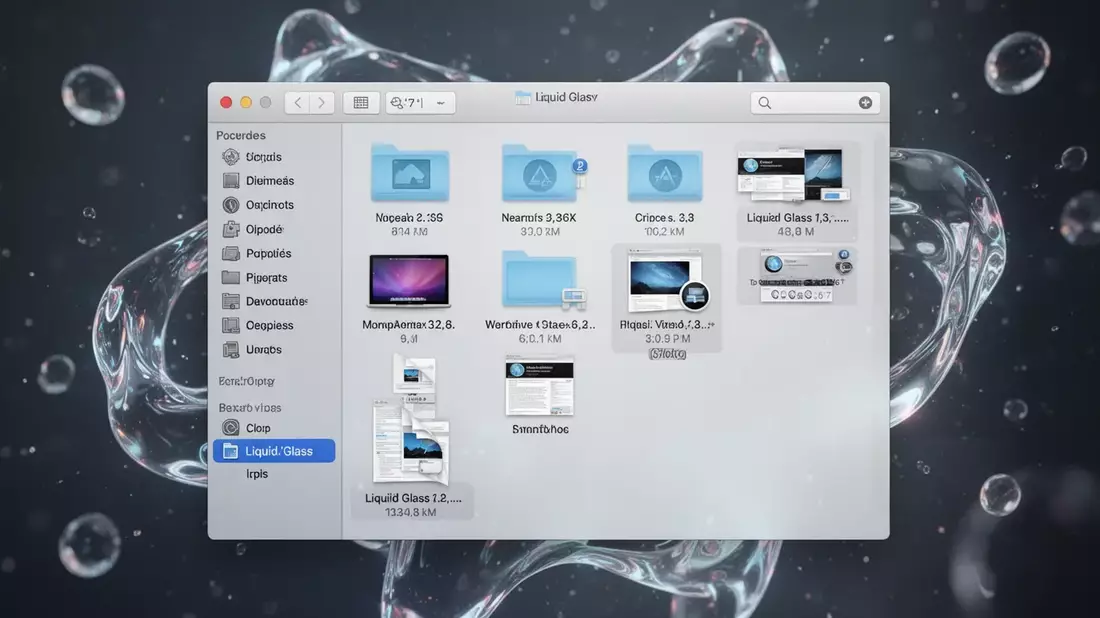This screenshot has height=618, width=1100.
Task: Click inside the search field
Action: coord(814,102)
